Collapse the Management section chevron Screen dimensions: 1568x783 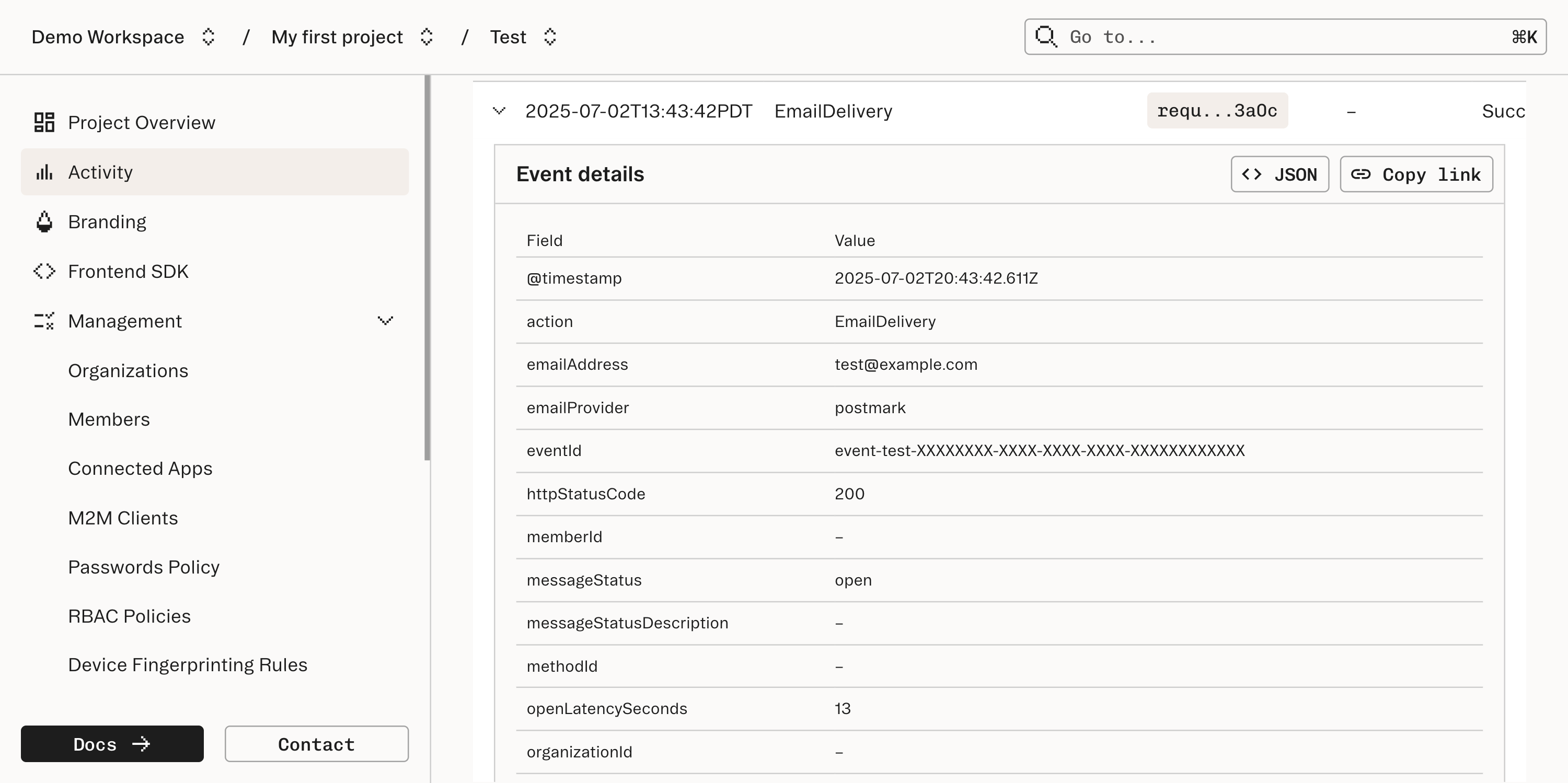[385, 321]
